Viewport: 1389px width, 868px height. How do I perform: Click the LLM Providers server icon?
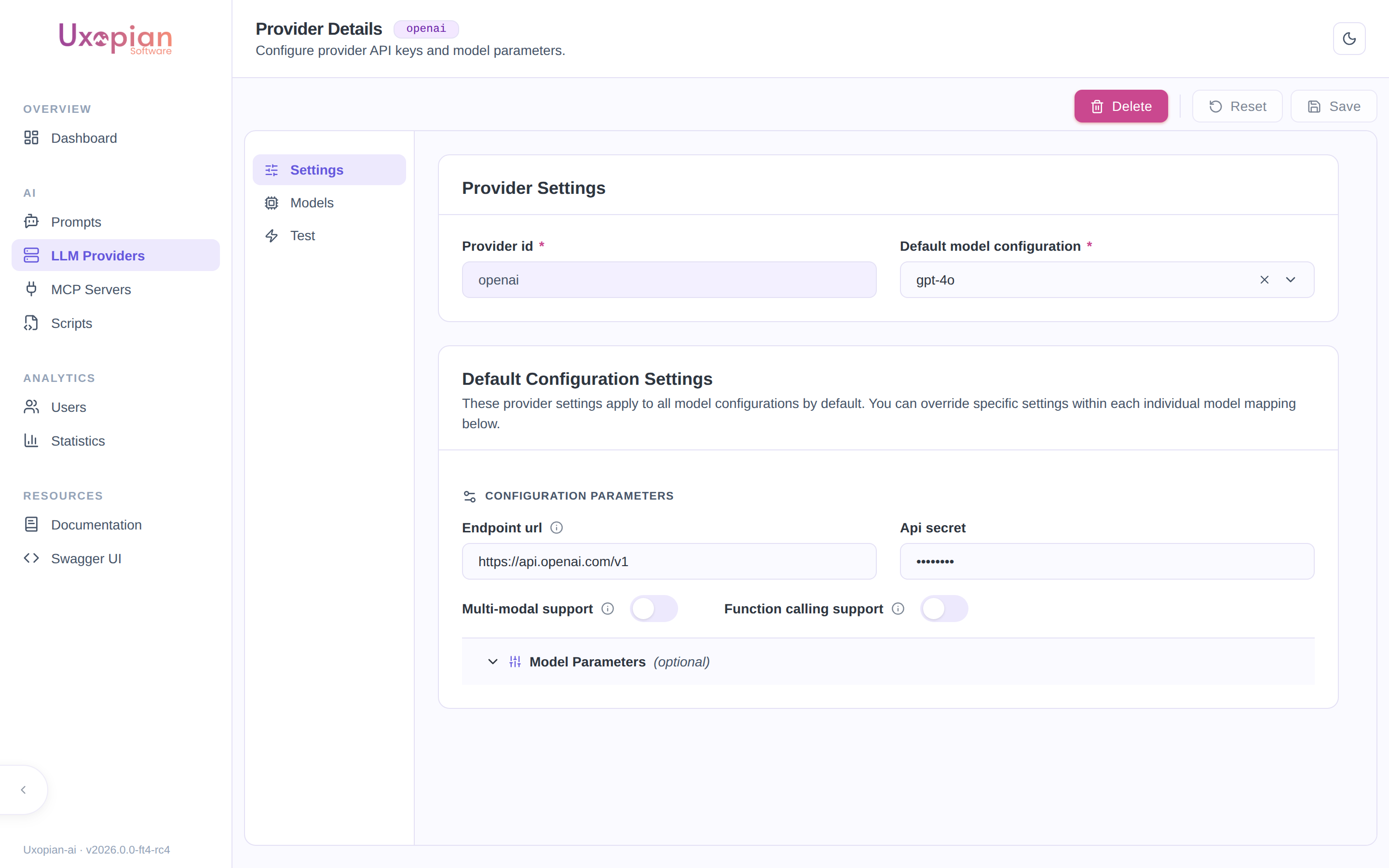pyautogui.click(x=31, y=256)
